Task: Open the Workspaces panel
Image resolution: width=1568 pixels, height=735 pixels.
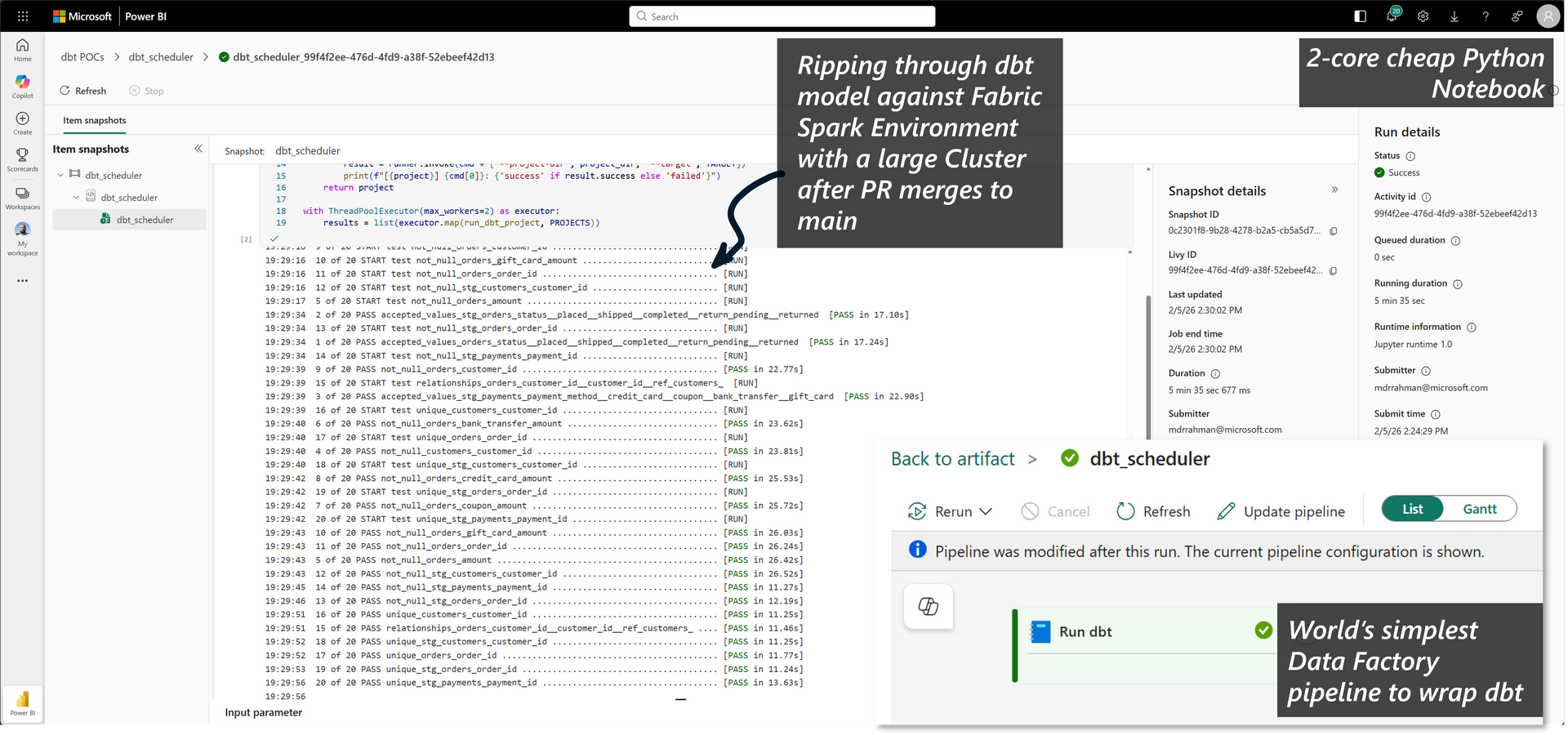Action: coord(22,198)
